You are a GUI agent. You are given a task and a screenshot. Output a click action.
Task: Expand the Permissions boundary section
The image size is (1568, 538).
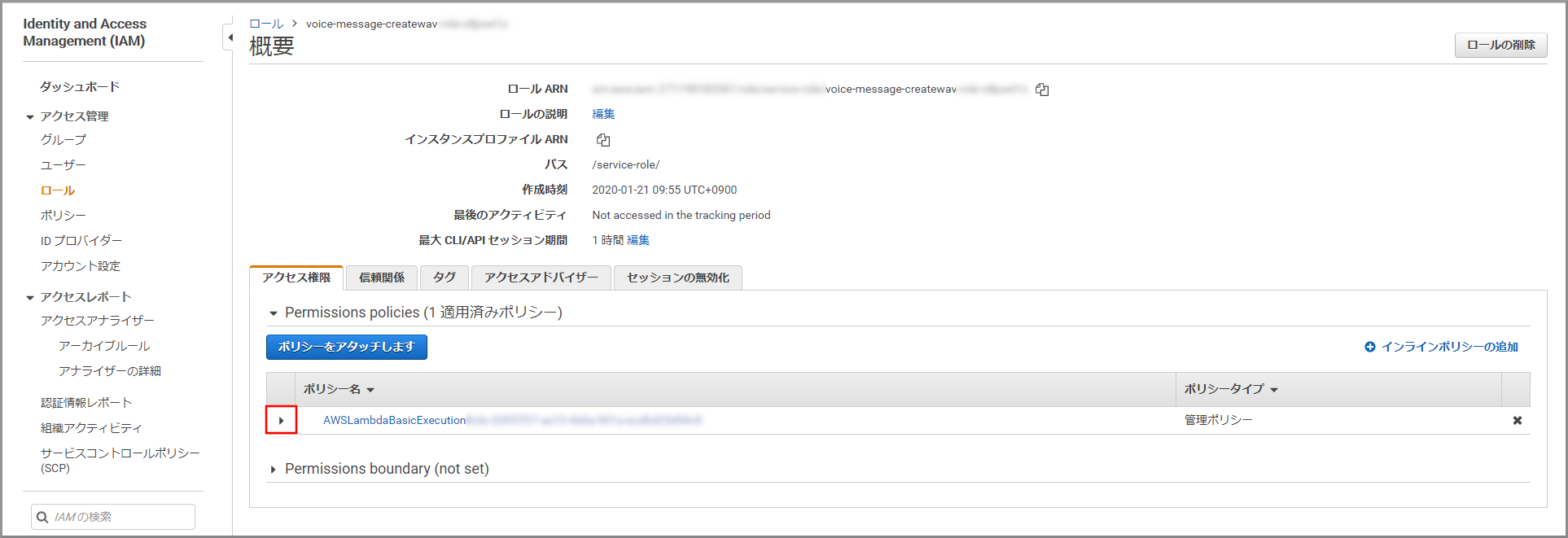click(x=274, y=470)
